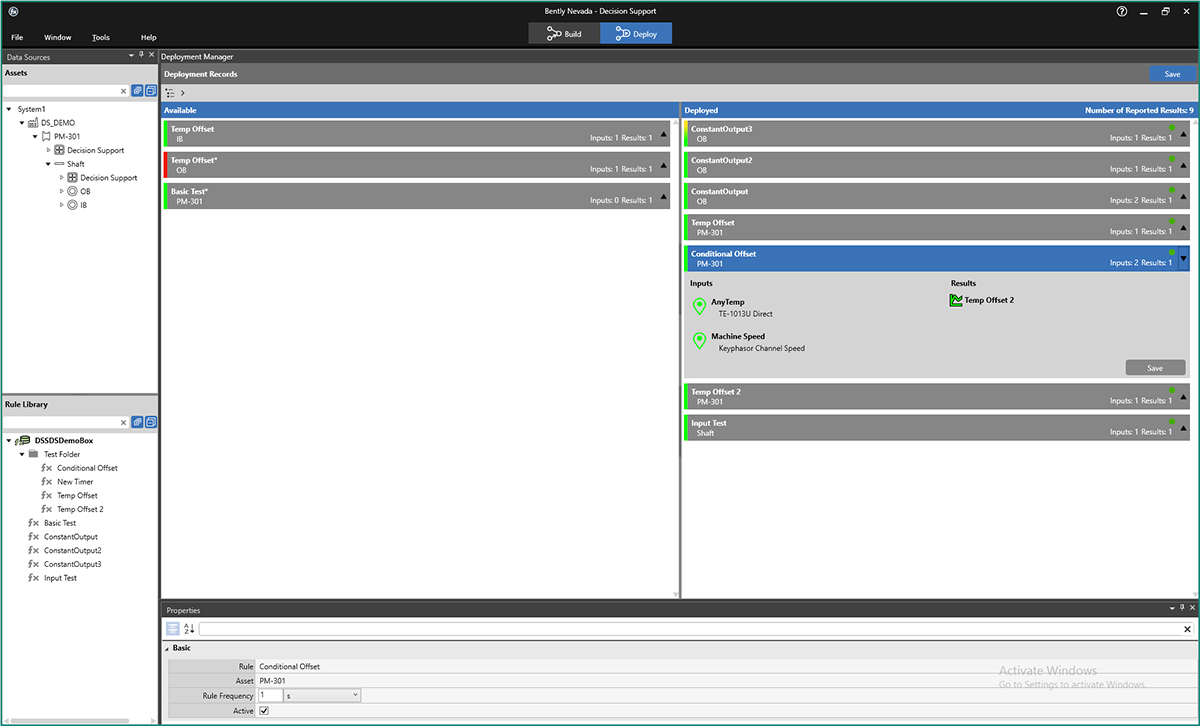The image size is (1200, 726).
Task: Click the PM-301 machine train icon
Action: tap(46, 136)
